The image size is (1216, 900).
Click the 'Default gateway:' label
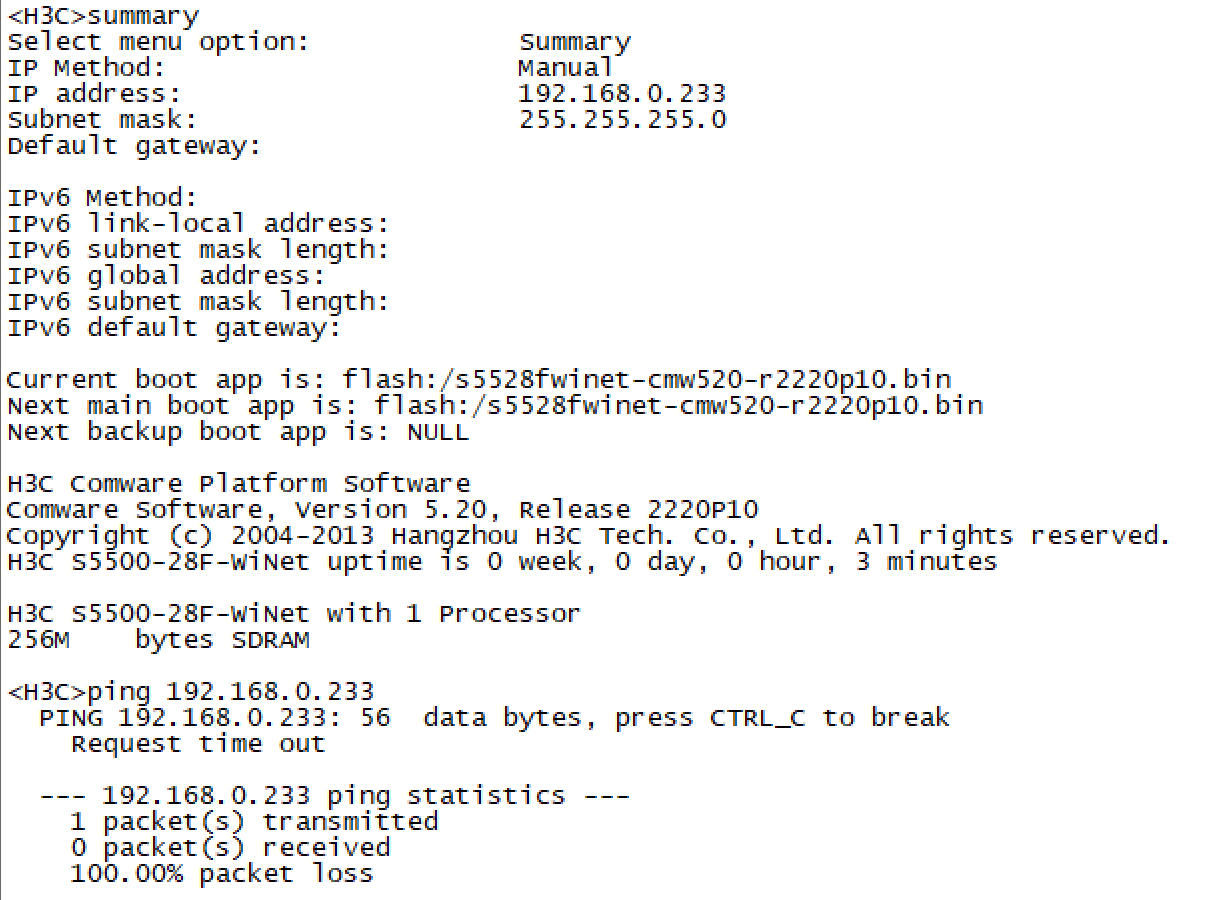pos(134,147)
